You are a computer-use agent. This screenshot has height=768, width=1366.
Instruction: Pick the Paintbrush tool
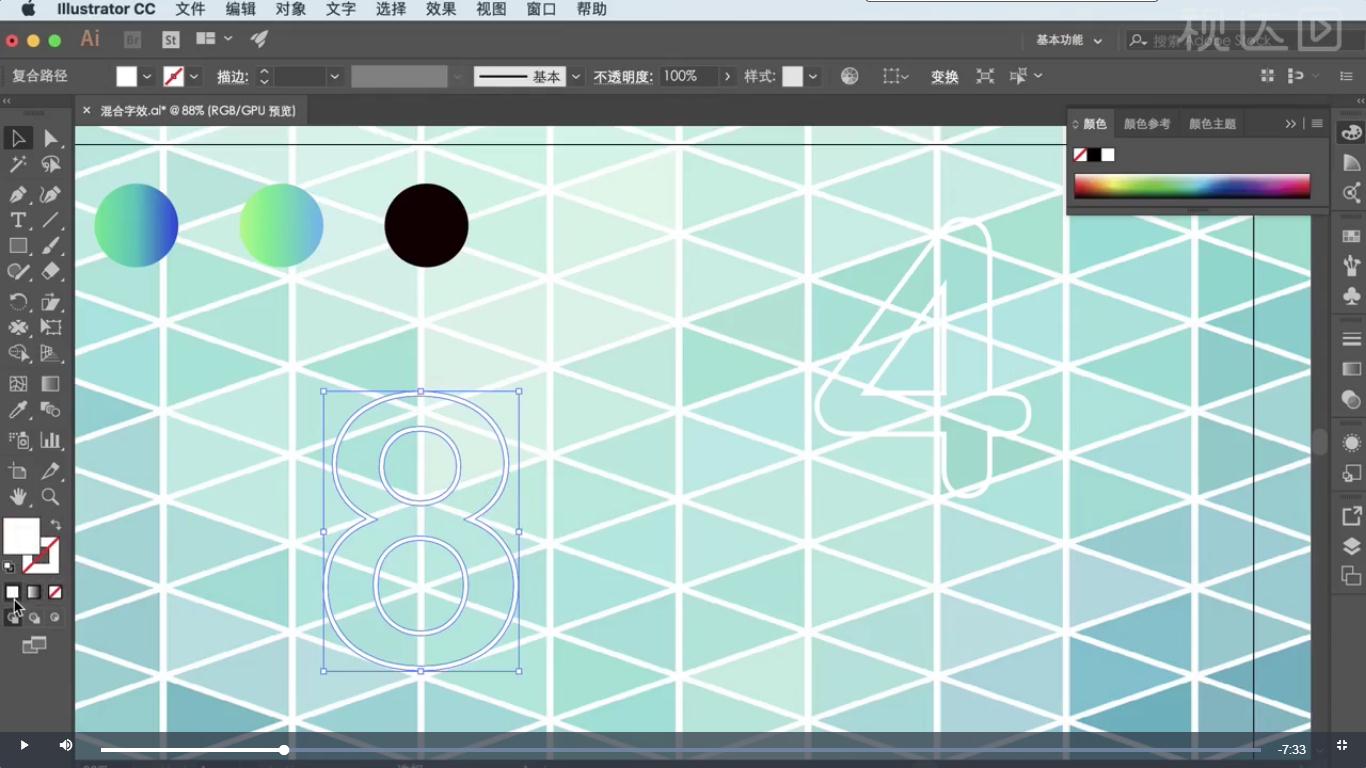(51, 246)
